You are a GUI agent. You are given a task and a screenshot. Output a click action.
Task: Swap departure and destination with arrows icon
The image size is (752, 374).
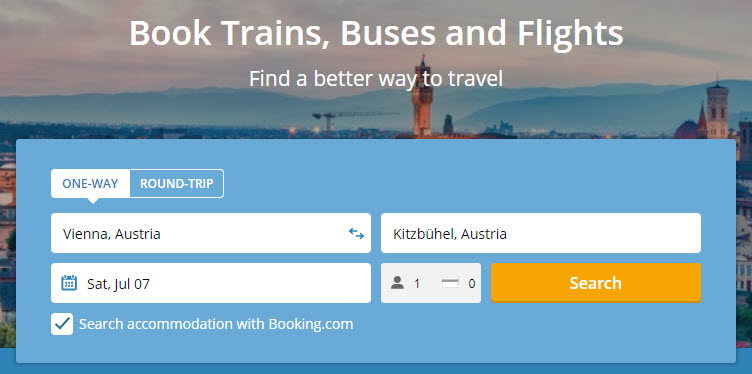[356, 234]
